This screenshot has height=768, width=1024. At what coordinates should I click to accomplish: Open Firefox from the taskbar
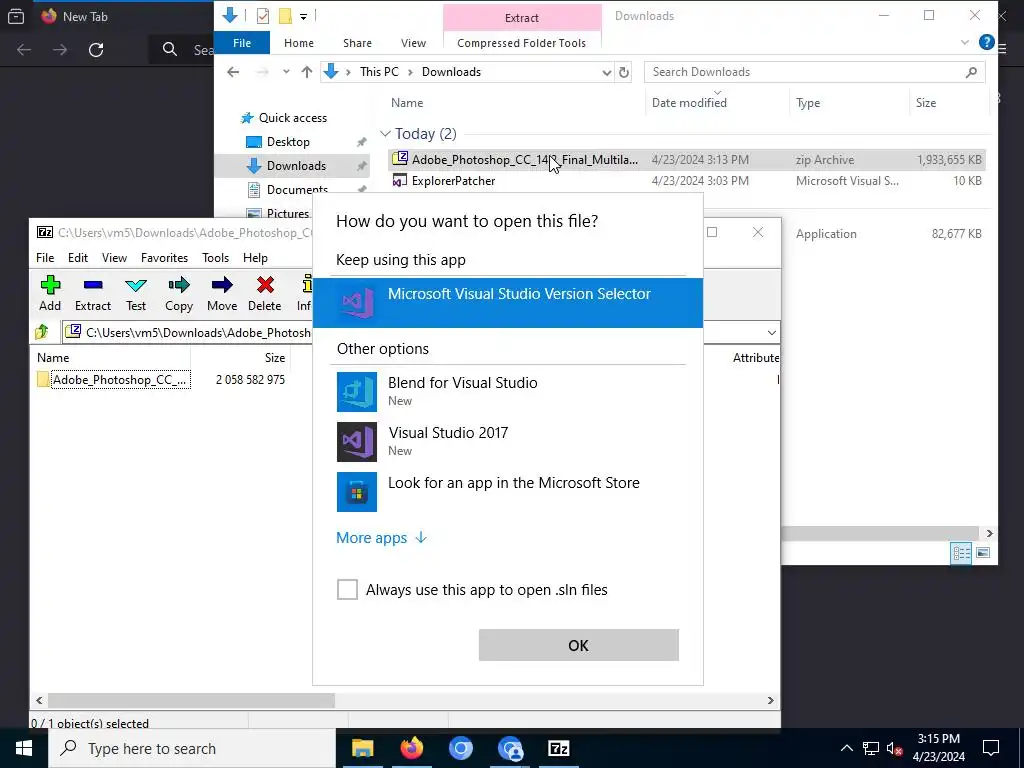[411, 748]
